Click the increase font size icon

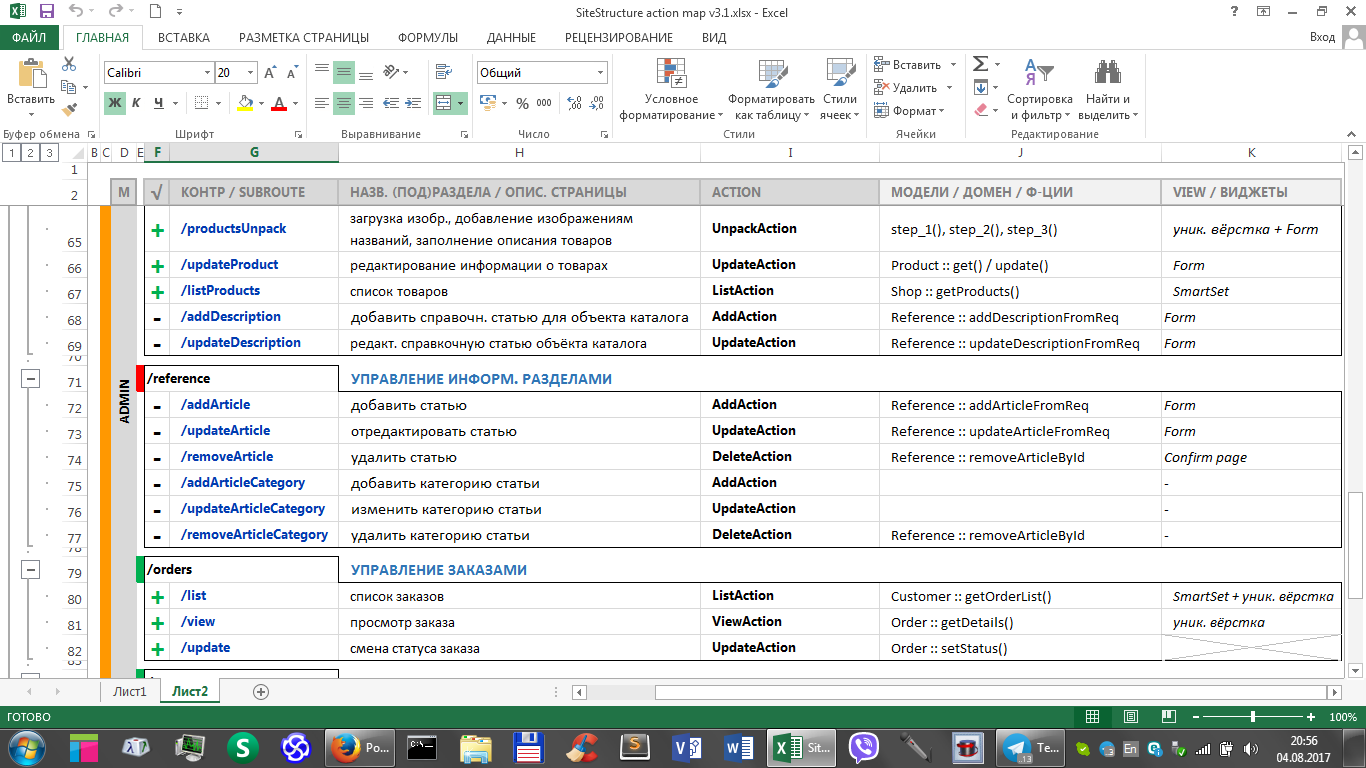(270, 73)
